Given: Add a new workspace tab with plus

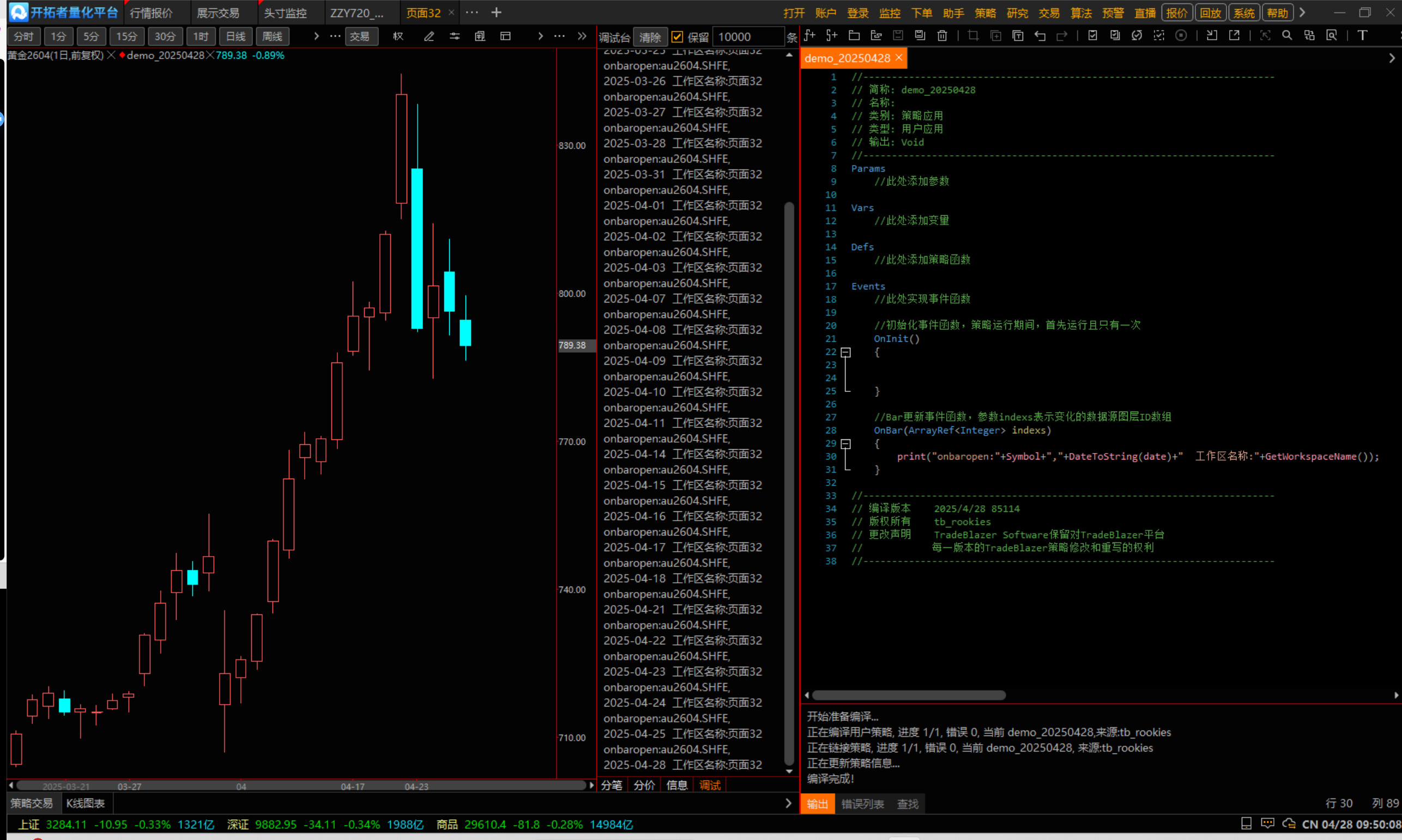Looking at the screenshot, I should (497, 13).
